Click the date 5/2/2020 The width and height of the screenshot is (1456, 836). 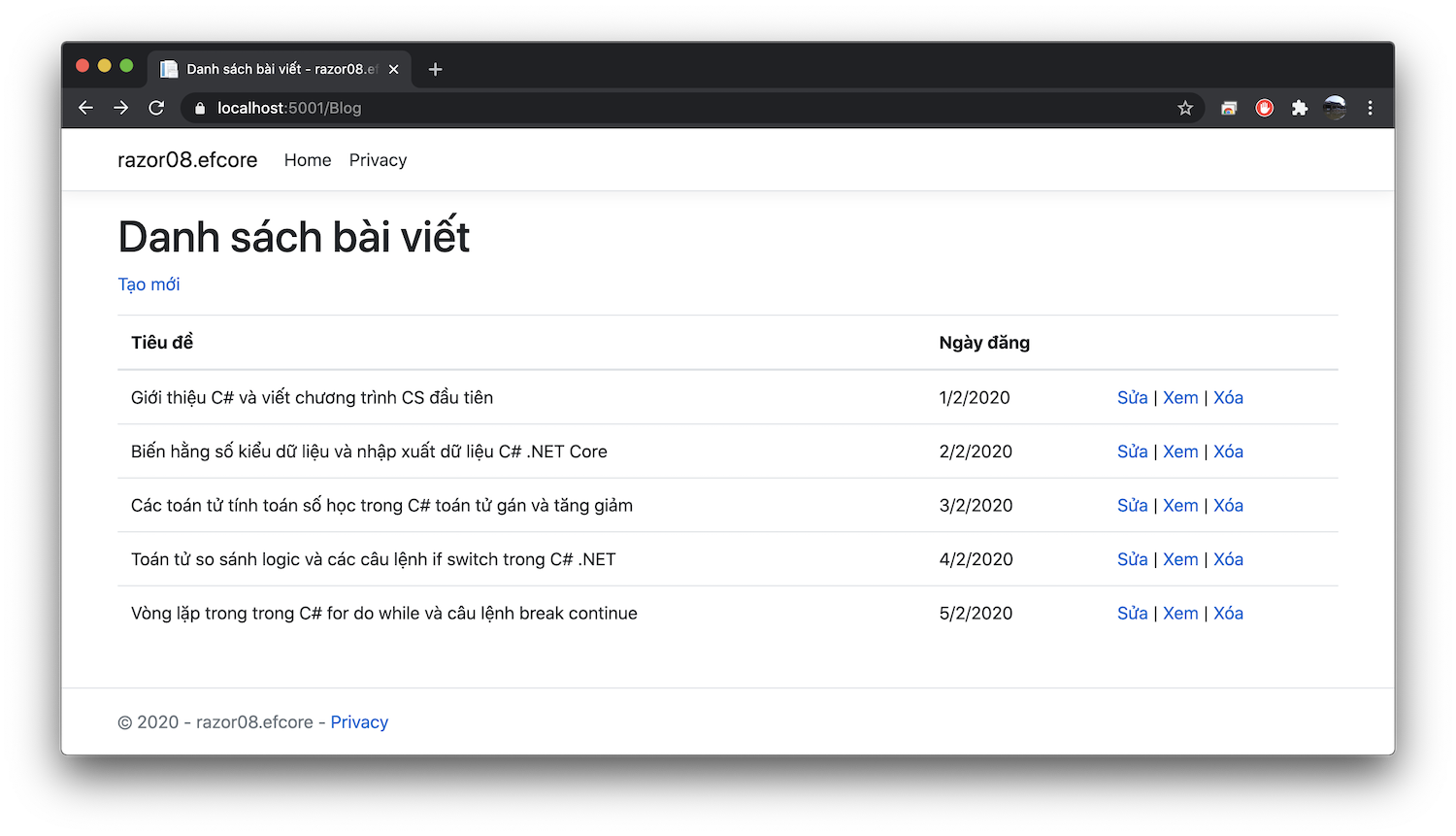click(976, 613)
